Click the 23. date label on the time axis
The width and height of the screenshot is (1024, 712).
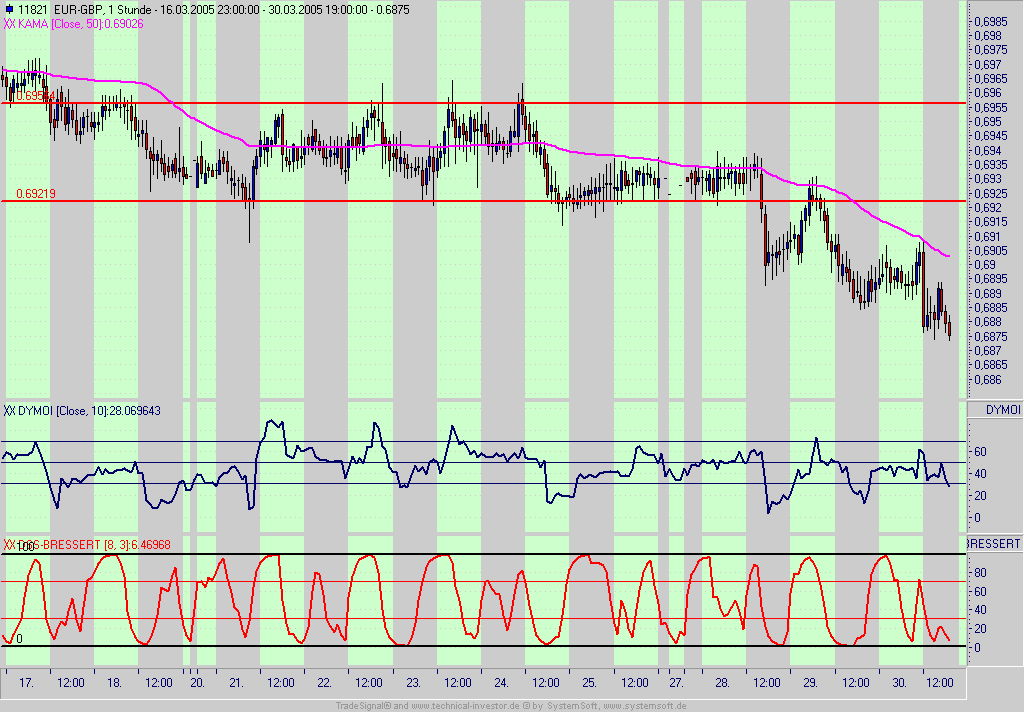click(x=413, y=683)
